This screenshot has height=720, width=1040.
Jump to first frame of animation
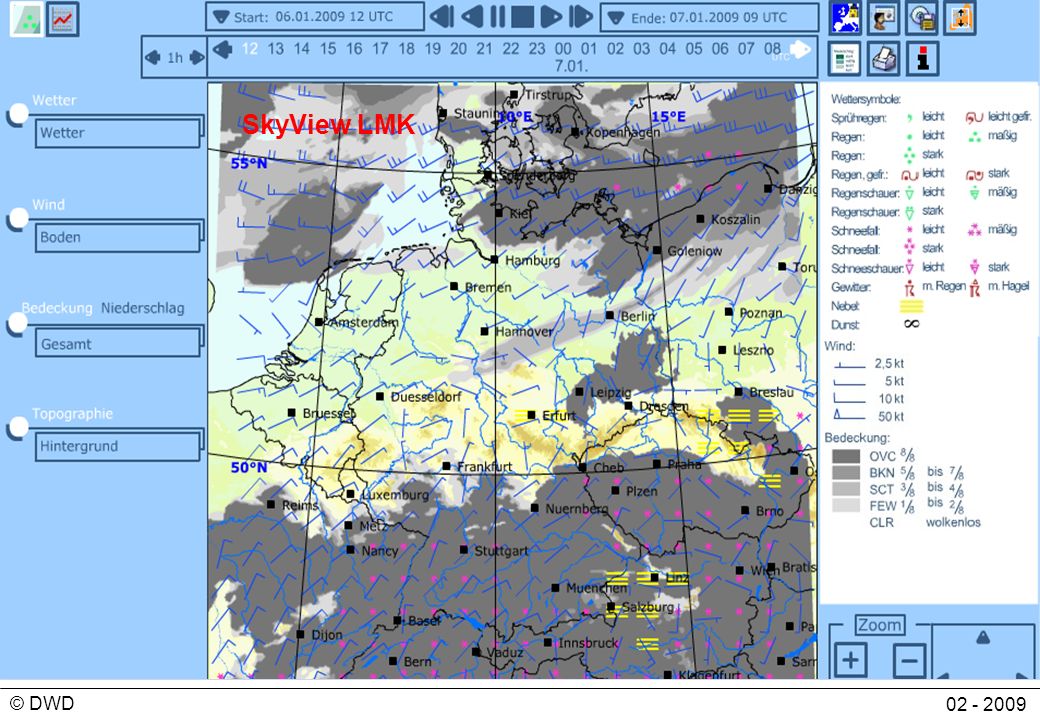pyautogui.click(x=442, y=17)
